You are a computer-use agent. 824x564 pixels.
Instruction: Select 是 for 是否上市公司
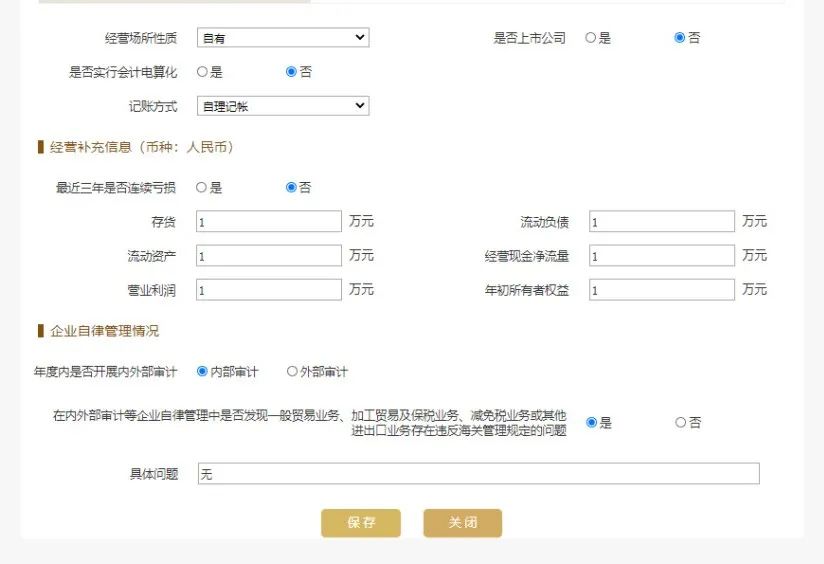click(591, 38)
